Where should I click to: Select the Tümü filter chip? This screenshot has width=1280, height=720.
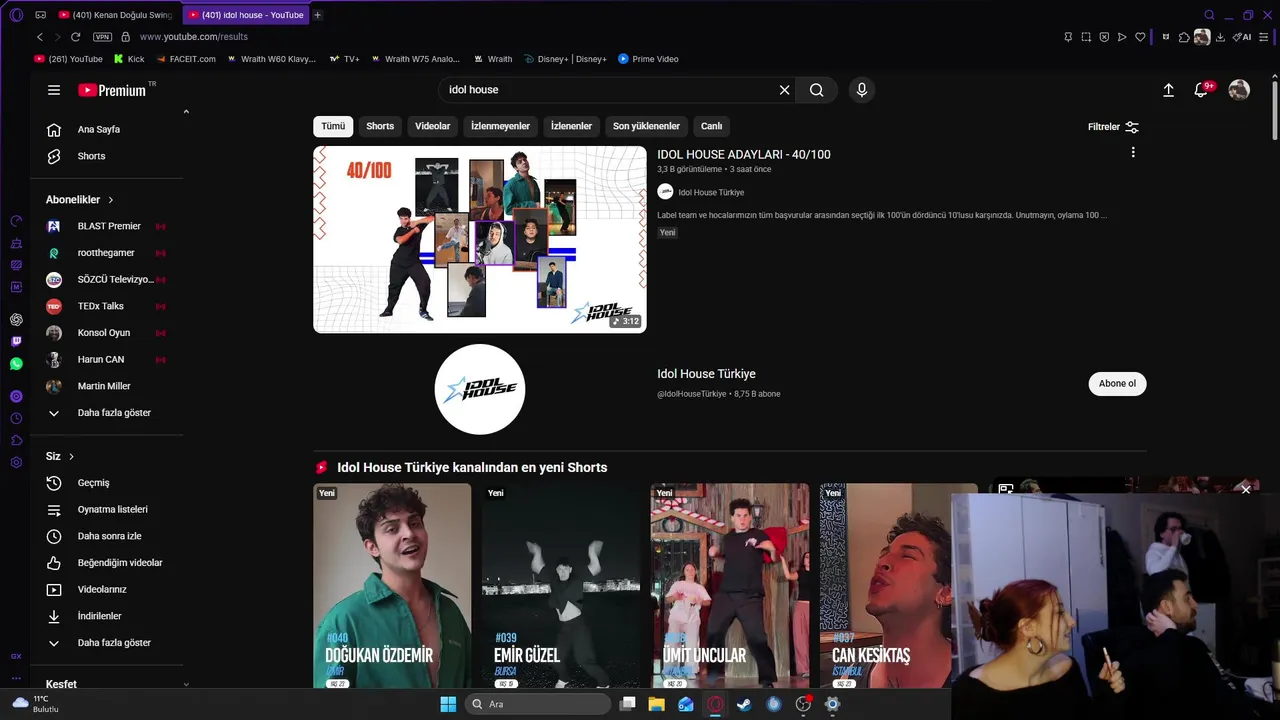pos(333,126)
